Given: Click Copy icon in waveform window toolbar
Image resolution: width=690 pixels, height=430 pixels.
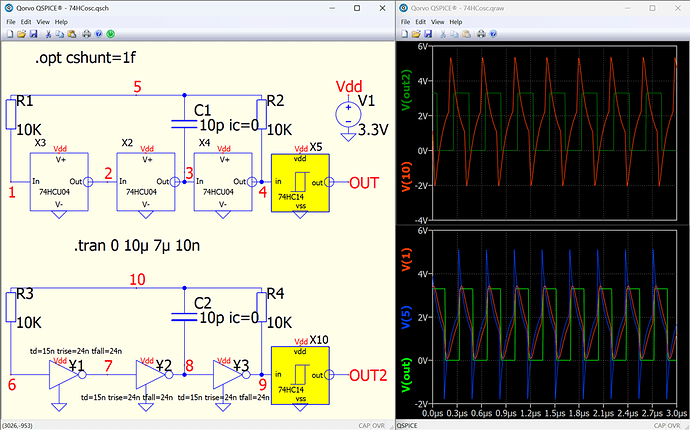Looking at the screenshot, I should (454, 34).
